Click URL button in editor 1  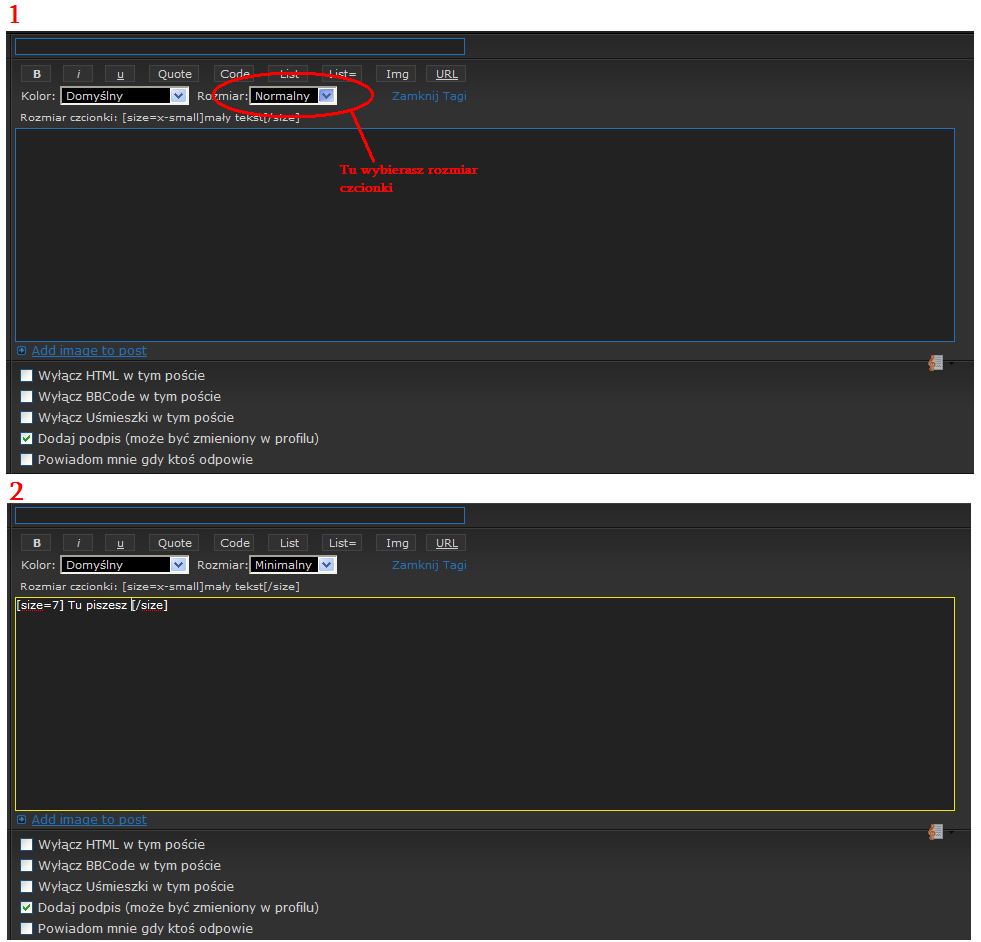click(x=447, y=74)
